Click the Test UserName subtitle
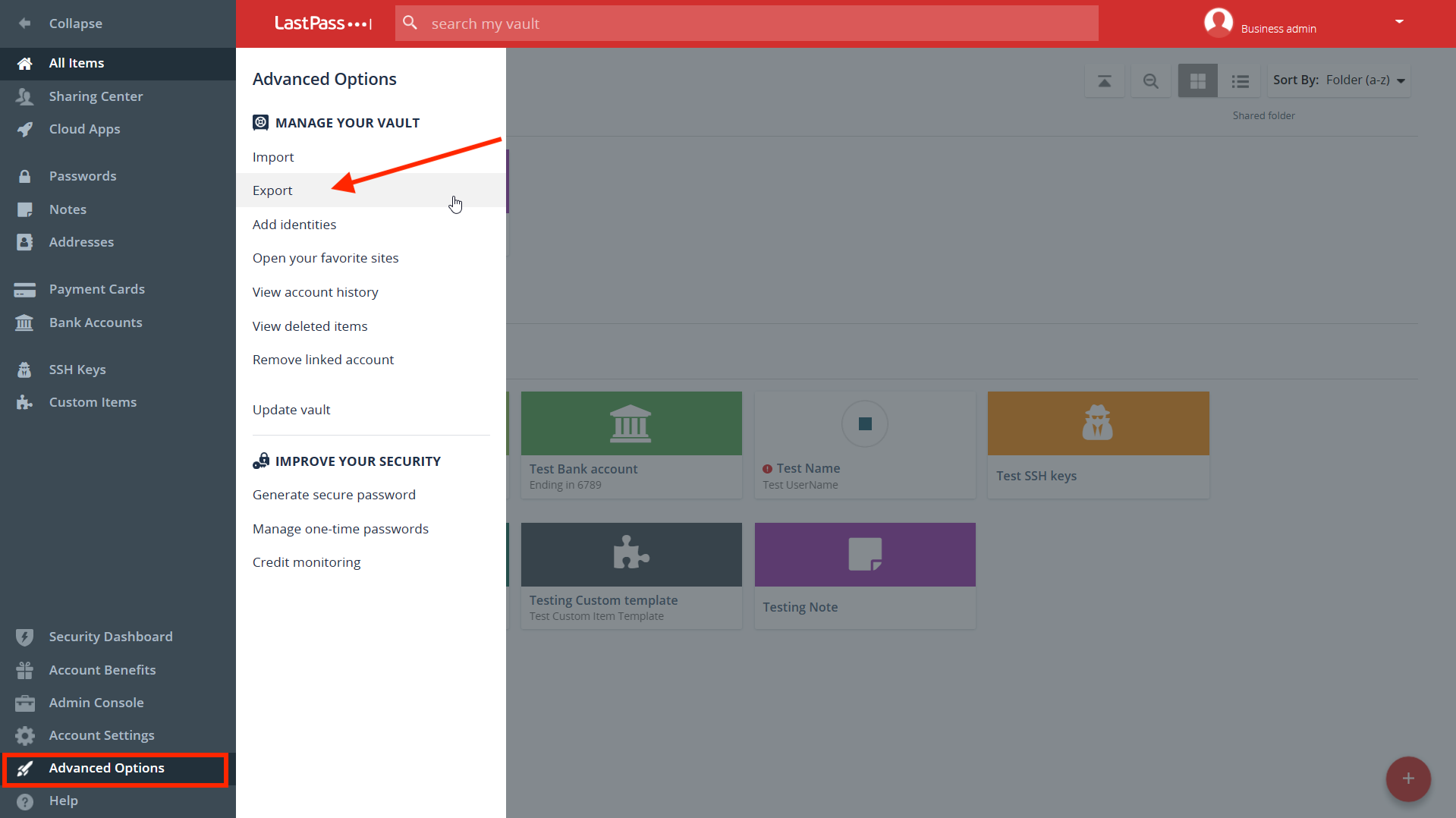1456x818 pixels. tap(800, 485)
